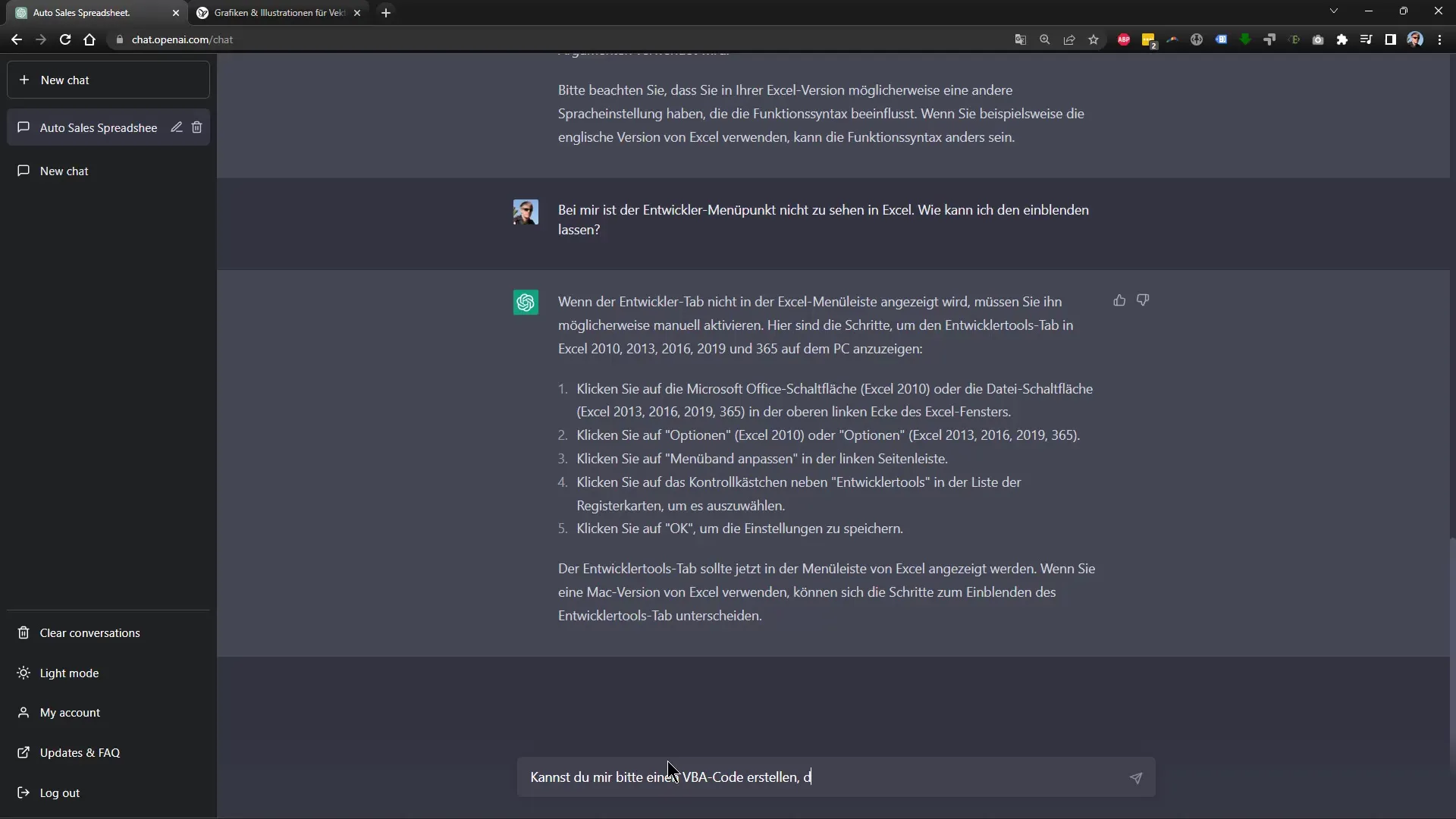Click the user avatar icon in message
The image size is (1456, 819).
point(525,211)
